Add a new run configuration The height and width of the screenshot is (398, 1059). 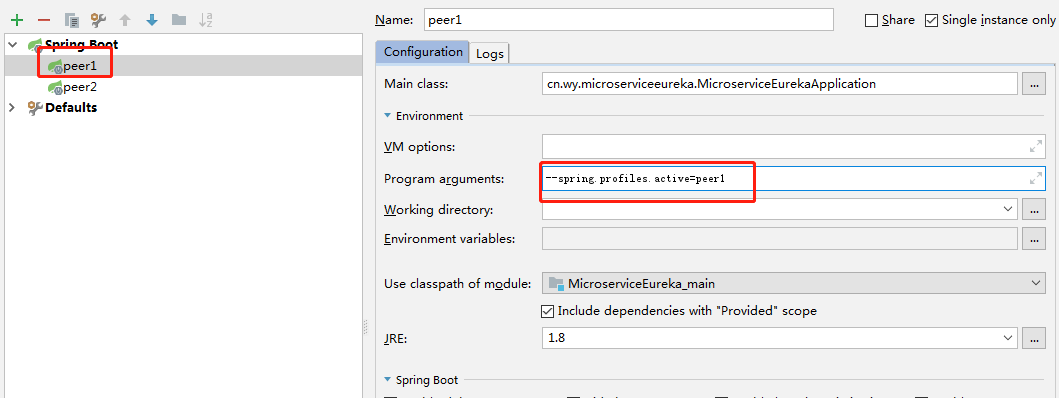17,20
